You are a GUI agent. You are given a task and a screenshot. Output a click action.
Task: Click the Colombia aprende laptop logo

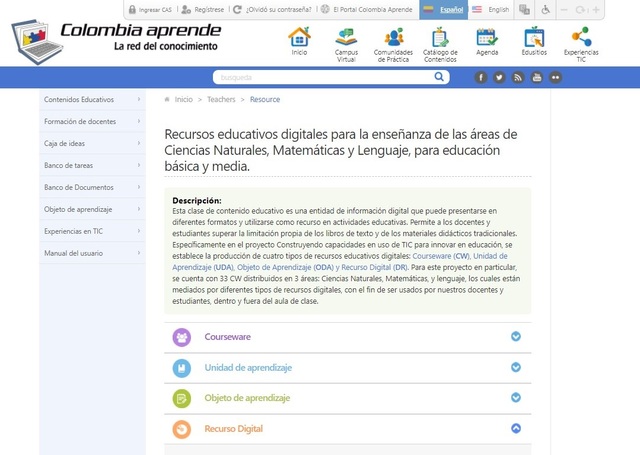[36, 41]
